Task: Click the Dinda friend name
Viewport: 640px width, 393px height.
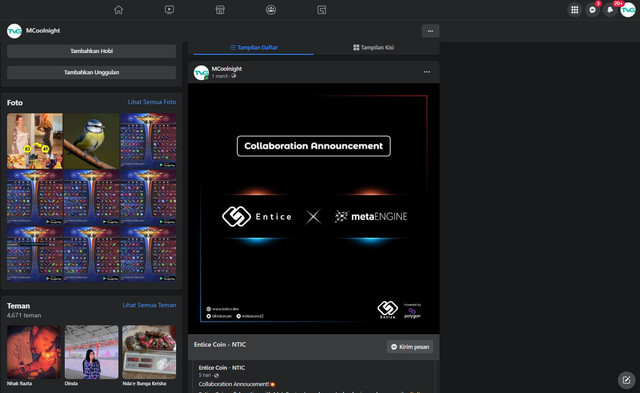Action: point(71,384)
